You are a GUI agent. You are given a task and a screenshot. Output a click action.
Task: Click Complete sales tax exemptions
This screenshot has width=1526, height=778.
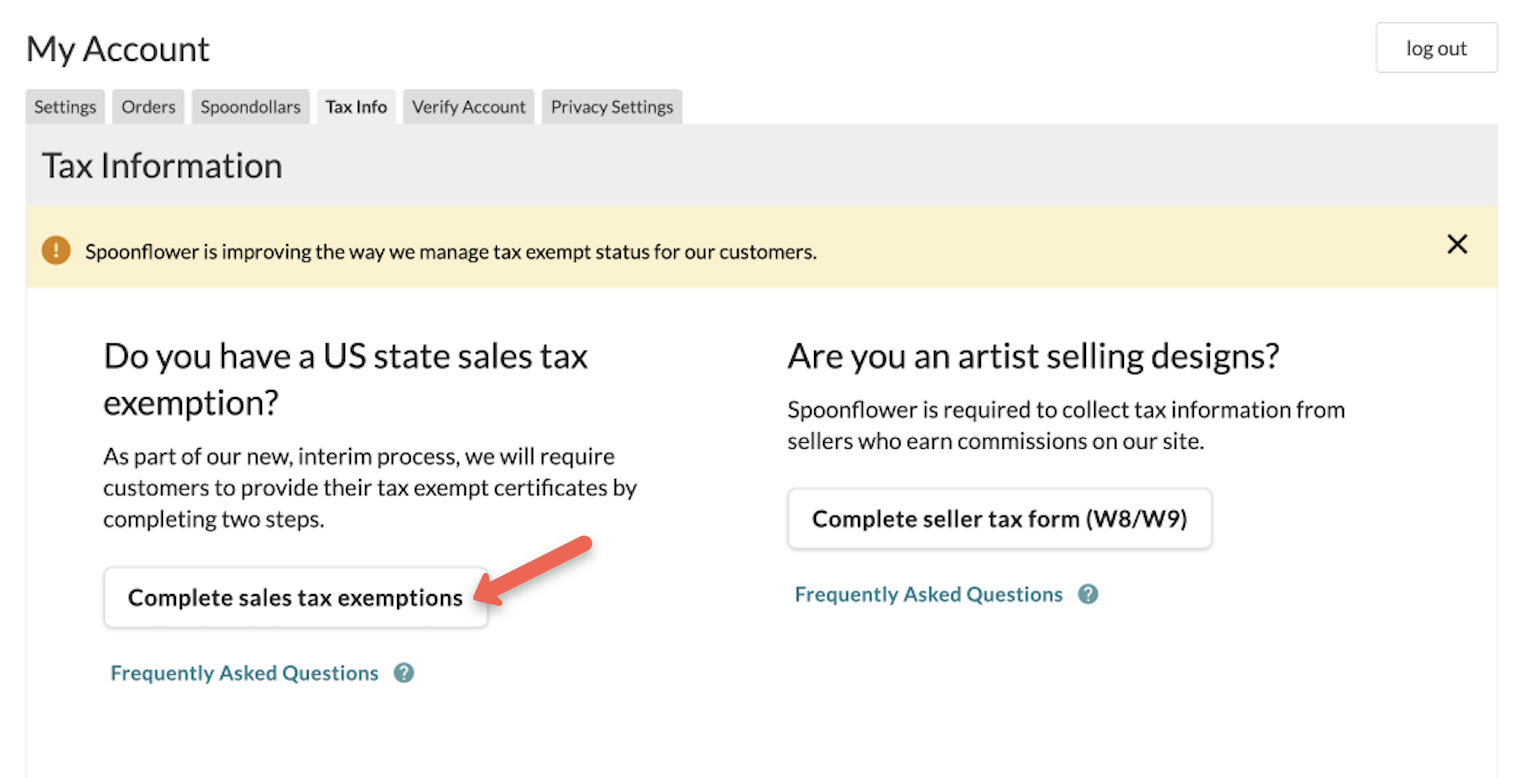[x=295, y=597]
